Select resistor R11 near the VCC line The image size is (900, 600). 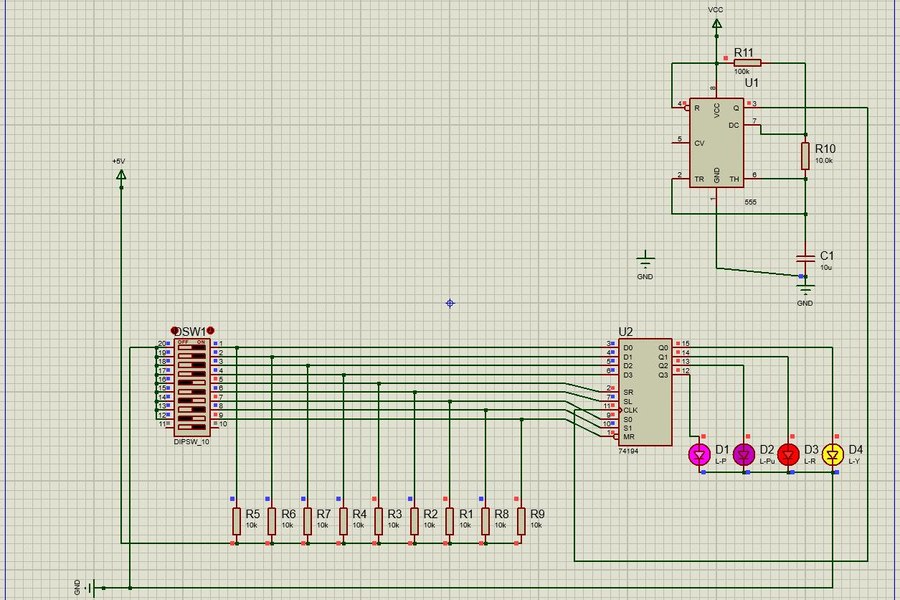747,63
